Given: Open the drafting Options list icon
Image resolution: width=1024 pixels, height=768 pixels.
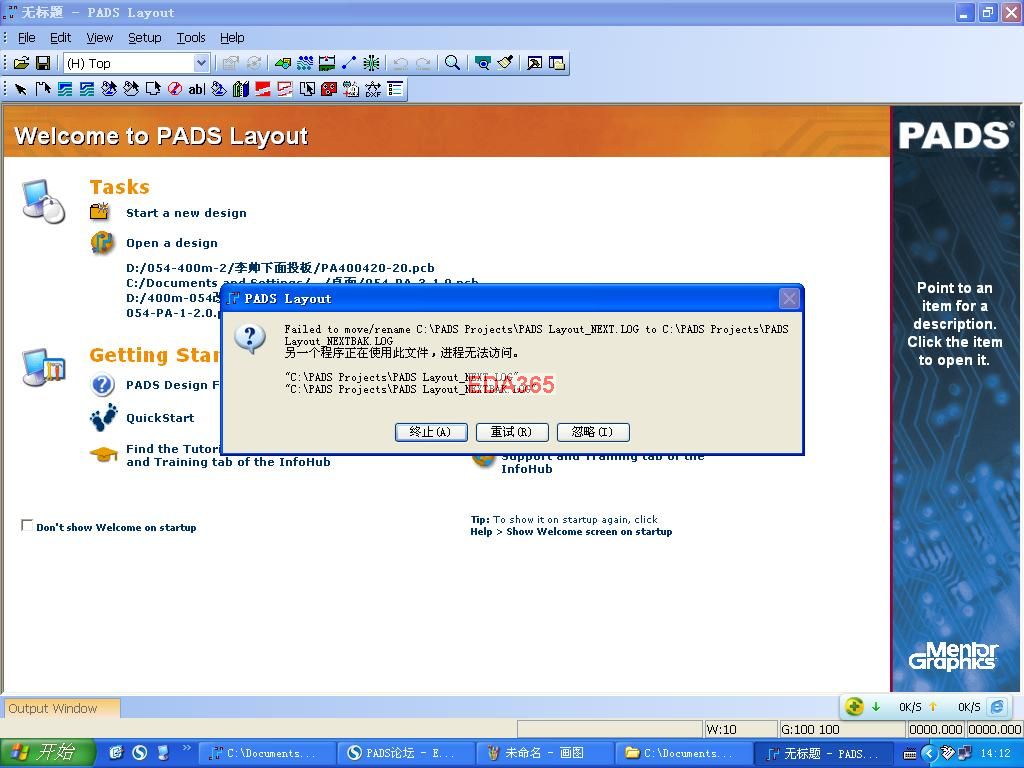Looking at the screenshot, I should (x=395, y=89).
